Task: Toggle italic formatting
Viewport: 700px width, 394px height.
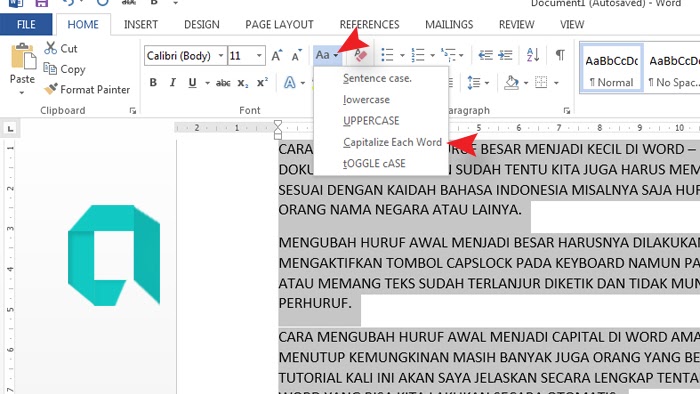Action: point(172,83)
